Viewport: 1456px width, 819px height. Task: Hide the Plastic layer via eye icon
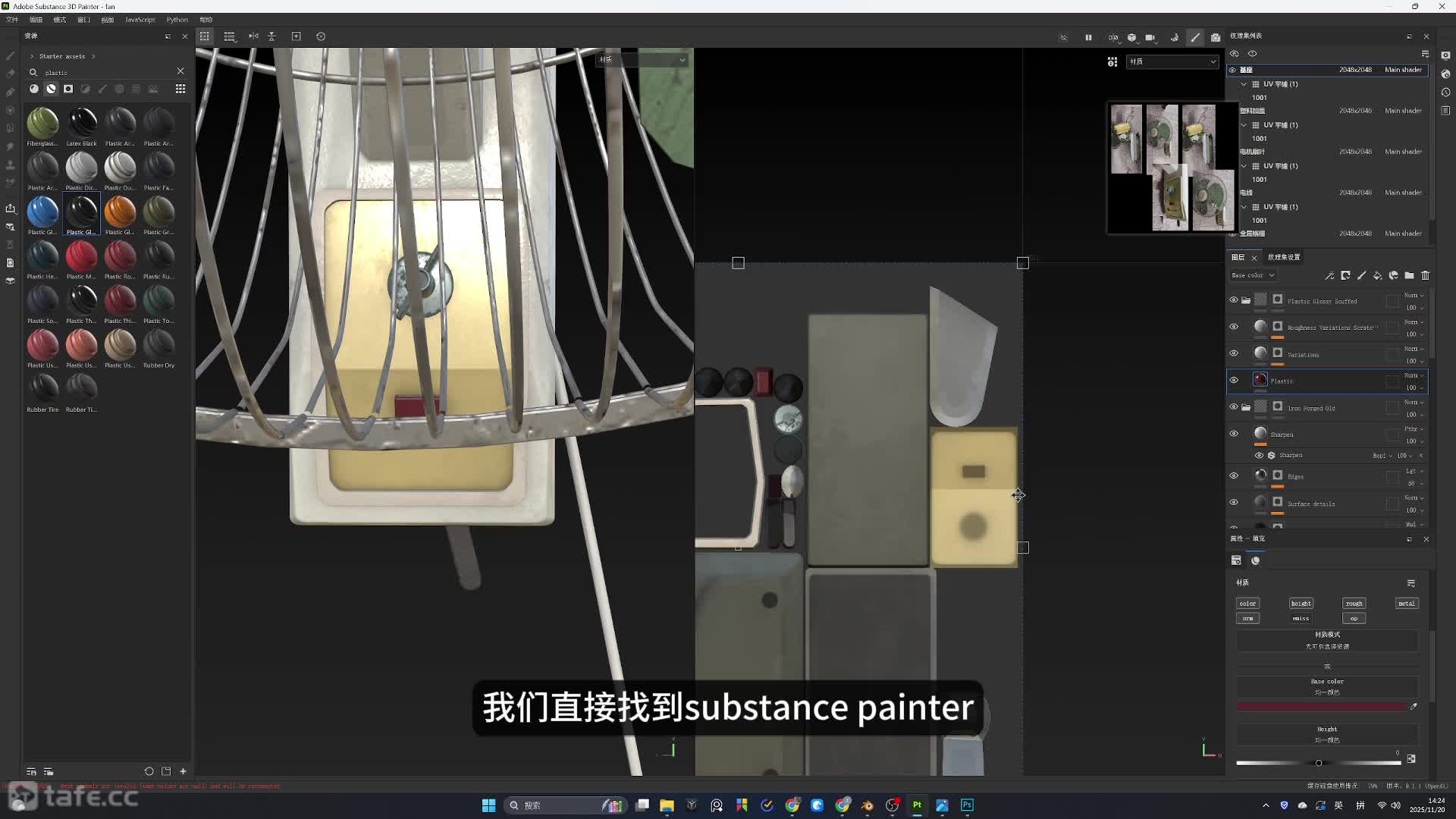[1234, 380]
